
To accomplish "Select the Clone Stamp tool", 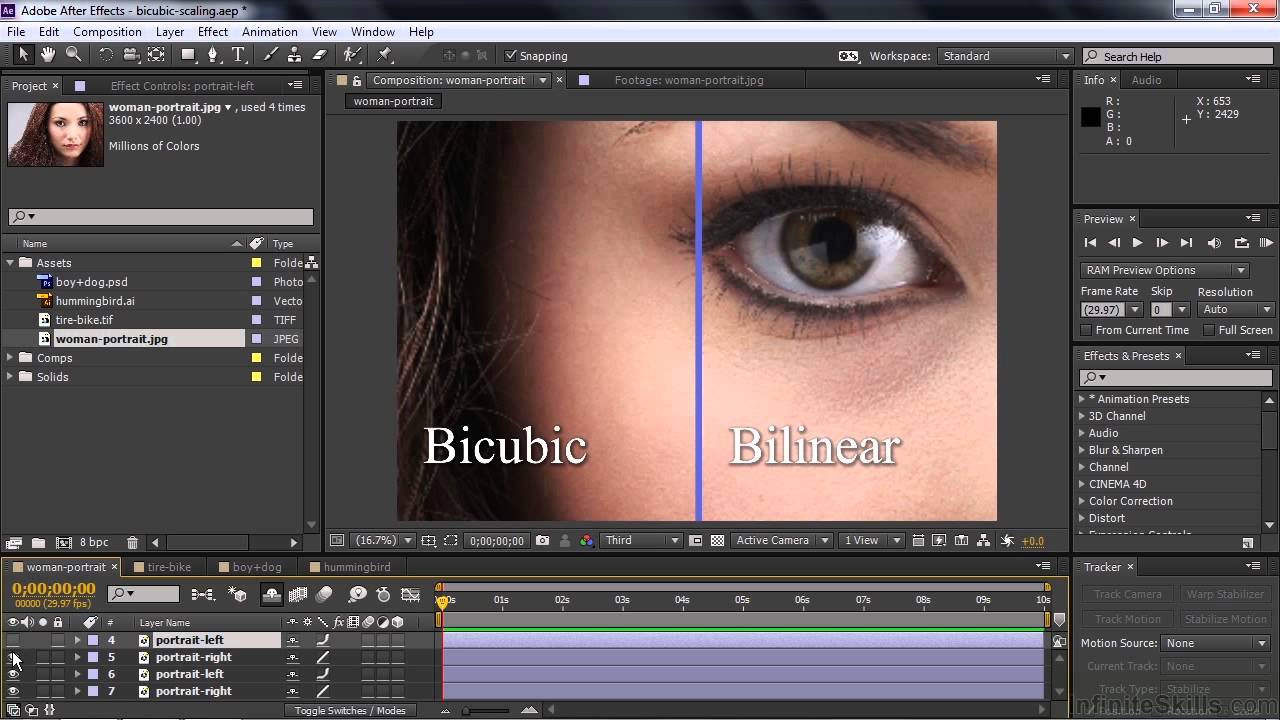I will click(x=295, y=55).
